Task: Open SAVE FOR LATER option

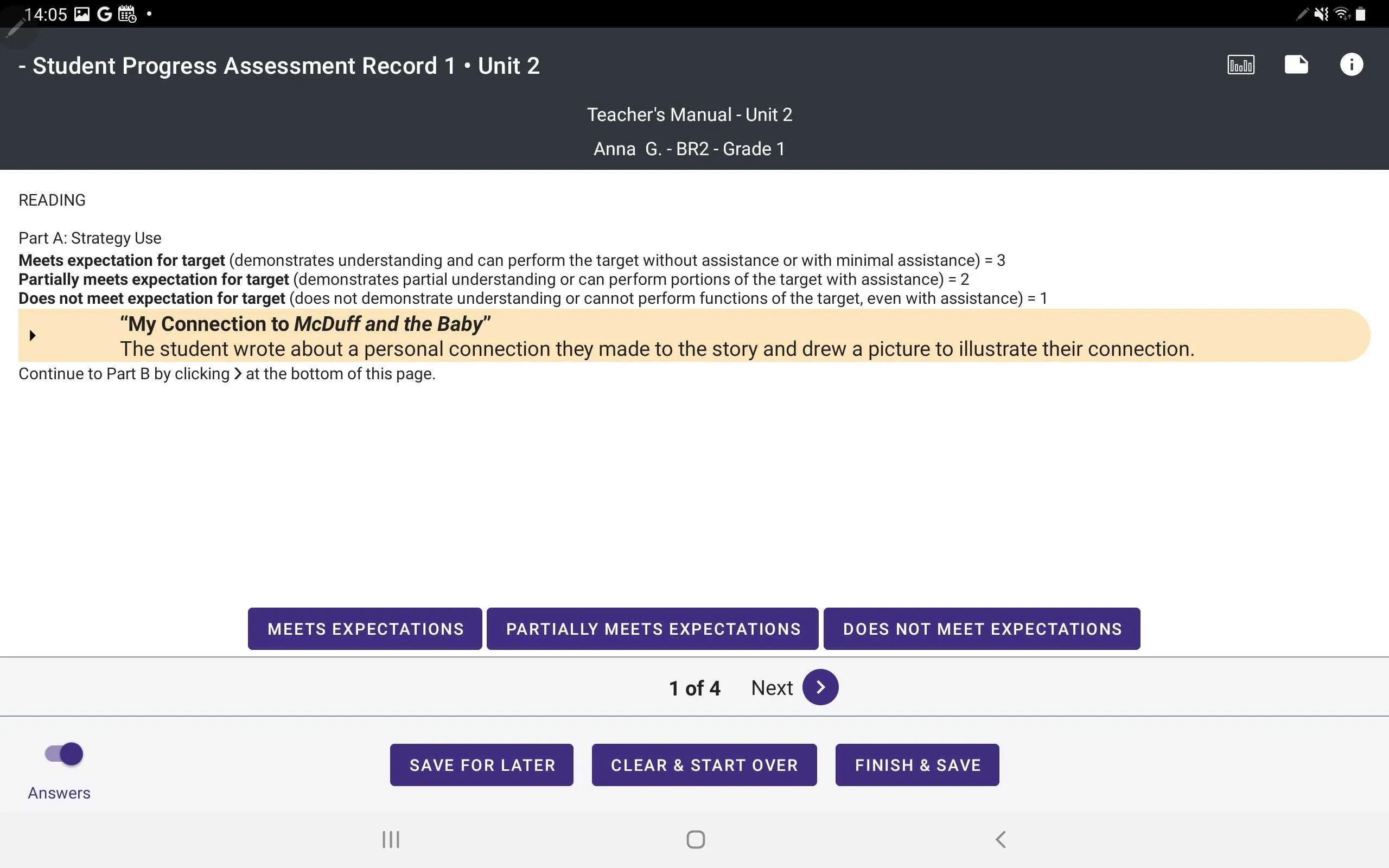Action: (x=482, y=764)
